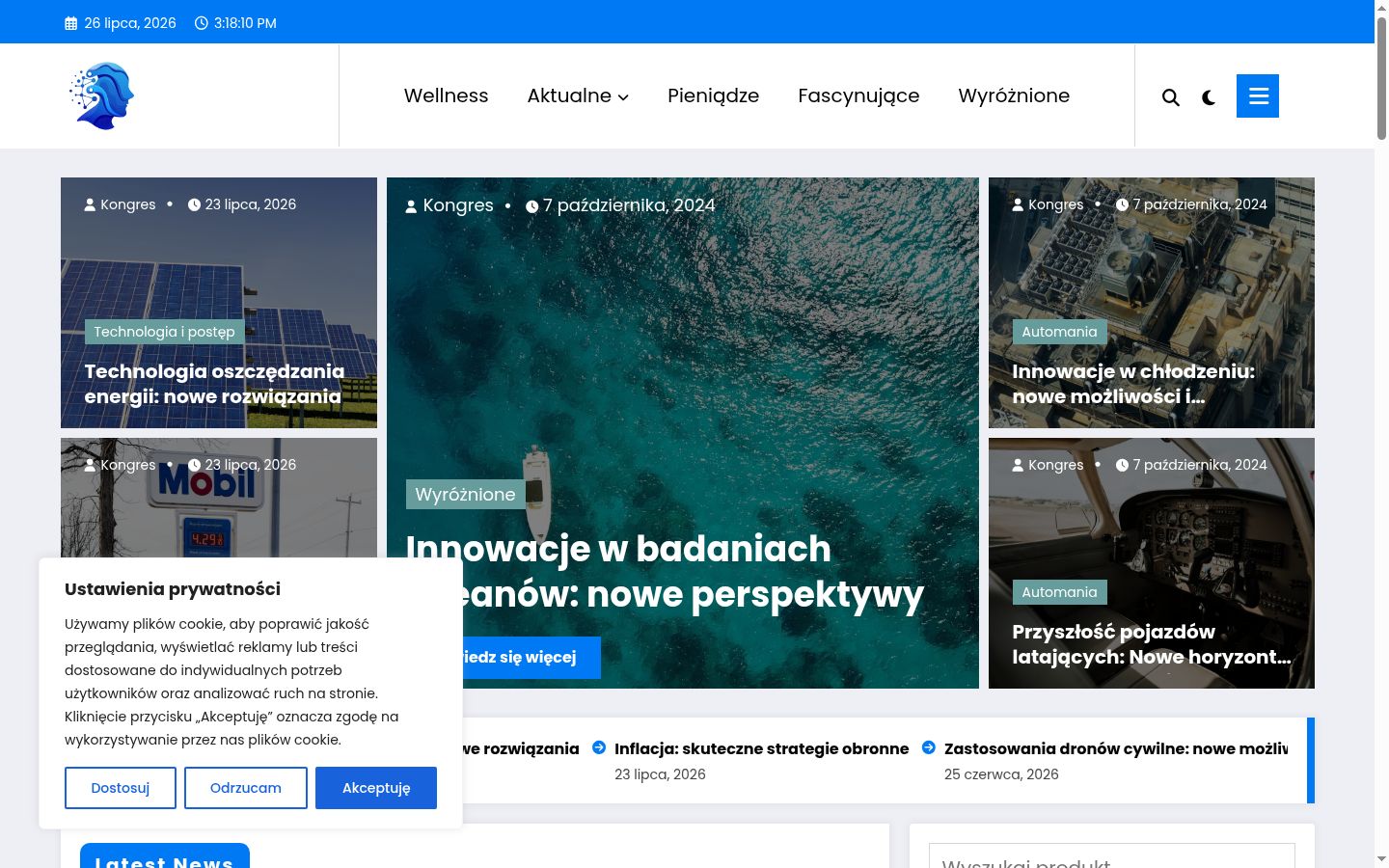This screenshot has width=1389, height=868.
Task: Click Automania tag on the chłodzeniu card
Action: (x=1059, y=332)
